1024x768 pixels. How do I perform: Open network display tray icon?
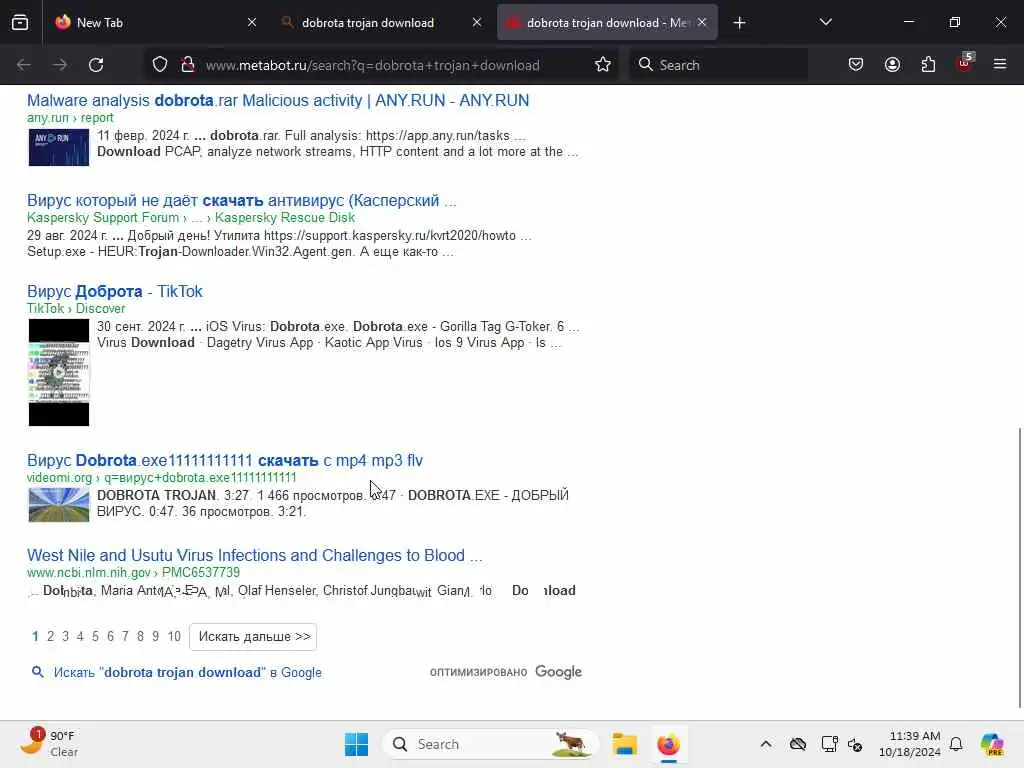point(829,744)
